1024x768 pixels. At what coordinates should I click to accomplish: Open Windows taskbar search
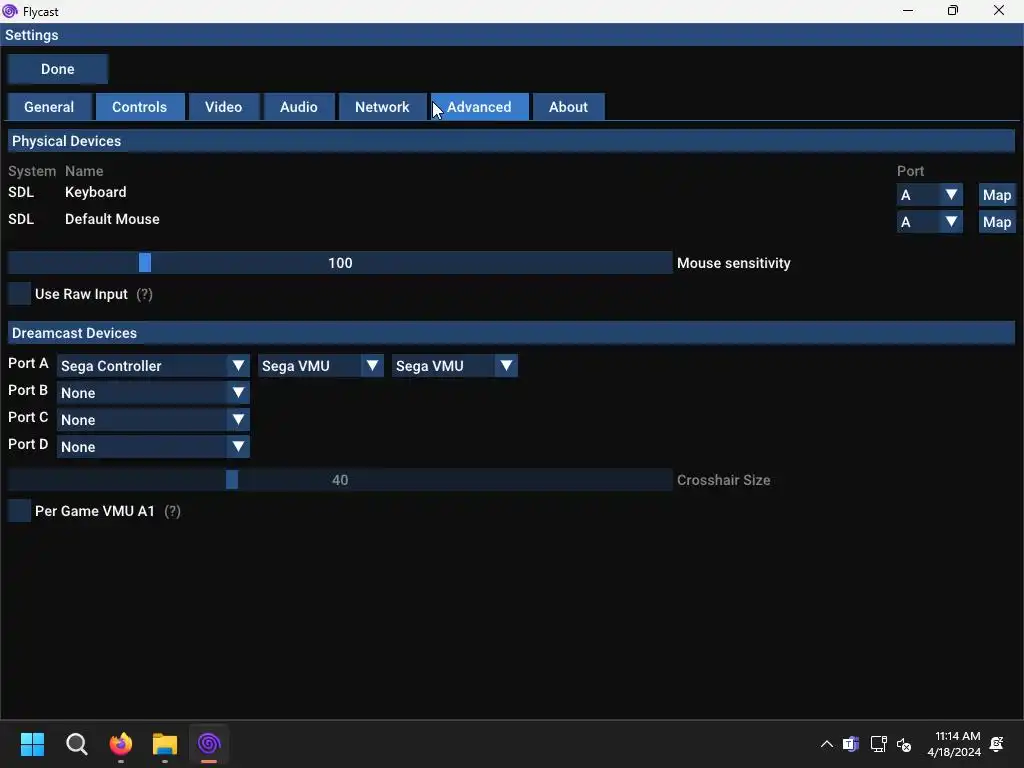pyautogui.click(x=76, y=744)
